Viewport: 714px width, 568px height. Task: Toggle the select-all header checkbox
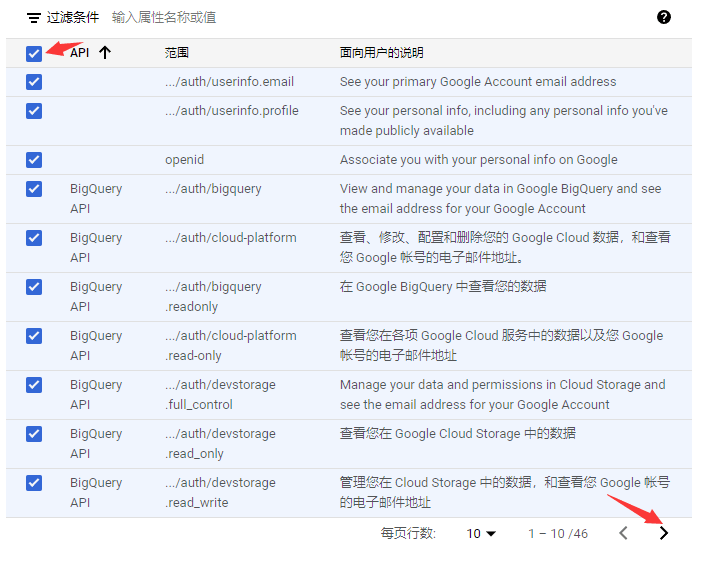point(34,53)
